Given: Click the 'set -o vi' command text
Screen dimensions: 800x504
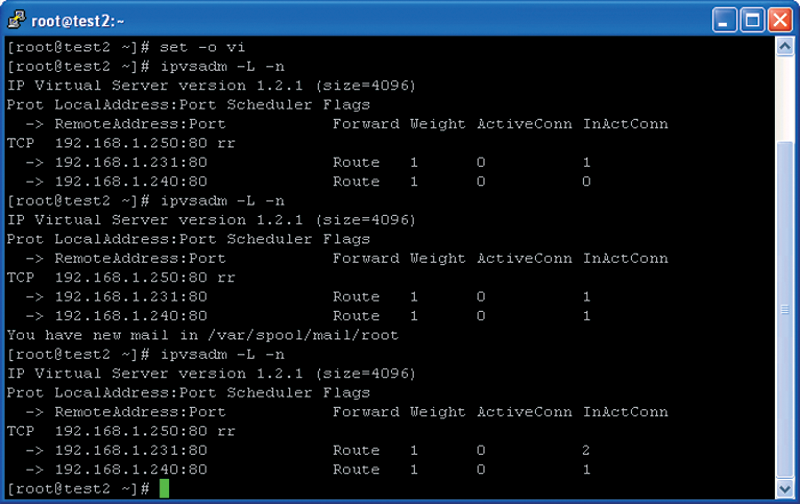Looking at the screenshot, I should click(203, 47).
